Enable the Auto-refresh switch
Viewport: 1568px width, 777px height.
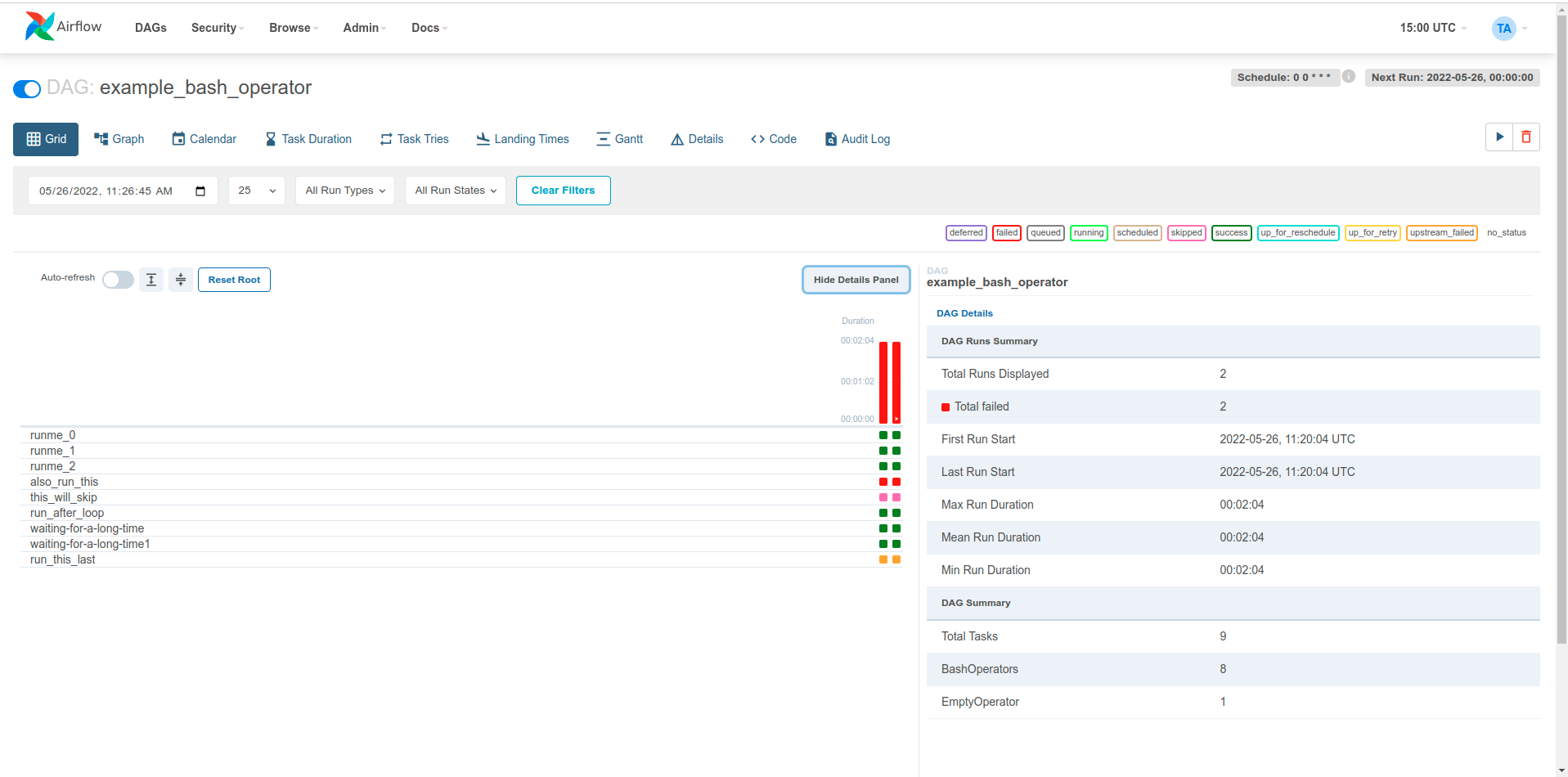click(x=118, y=280)
